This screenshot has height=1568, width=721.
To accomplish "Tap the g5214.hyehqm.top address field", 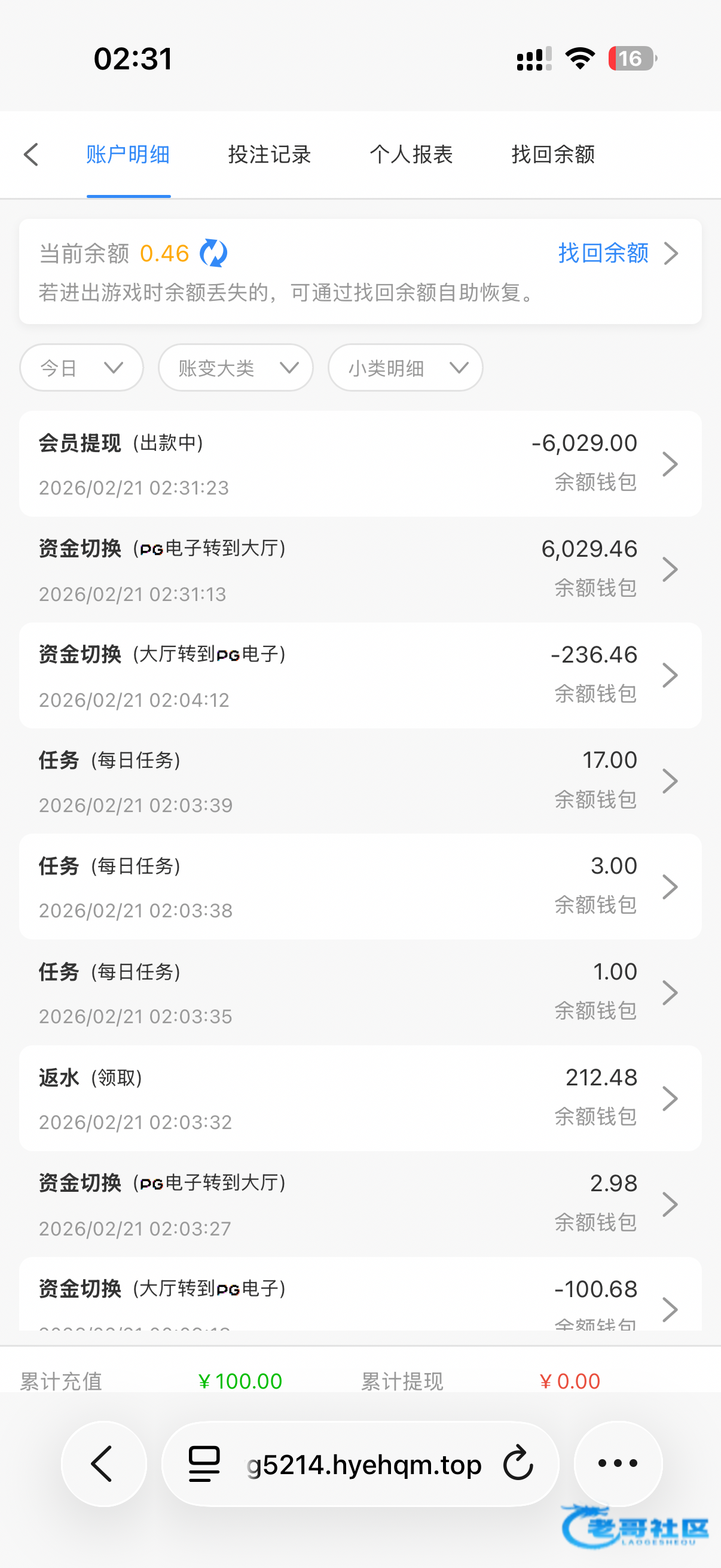I will point(364,1465).
